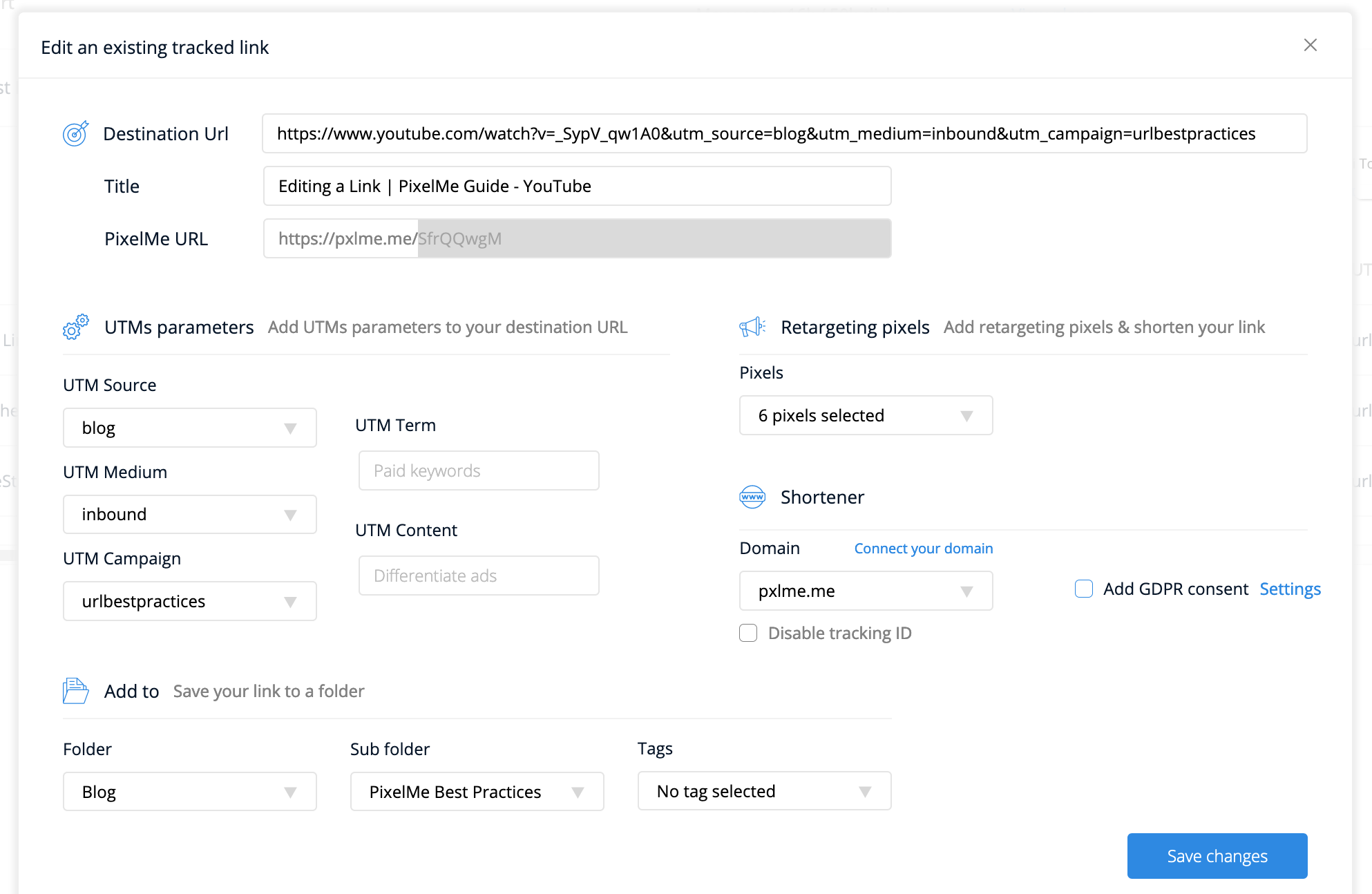This screenshot has width=1372, height=894.
Task: Click the UTMs parameters heading
Action: coord(179,327)
